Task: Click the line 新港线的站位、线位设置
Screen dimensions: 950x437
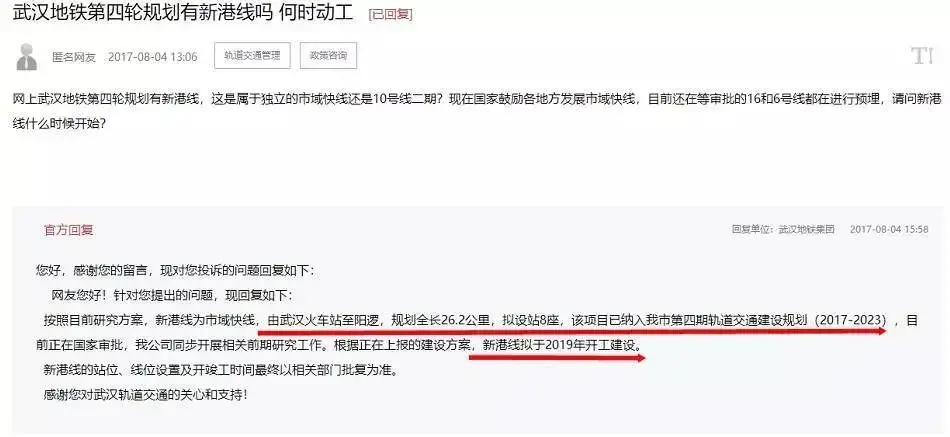Action: click(x=222, y=370)
